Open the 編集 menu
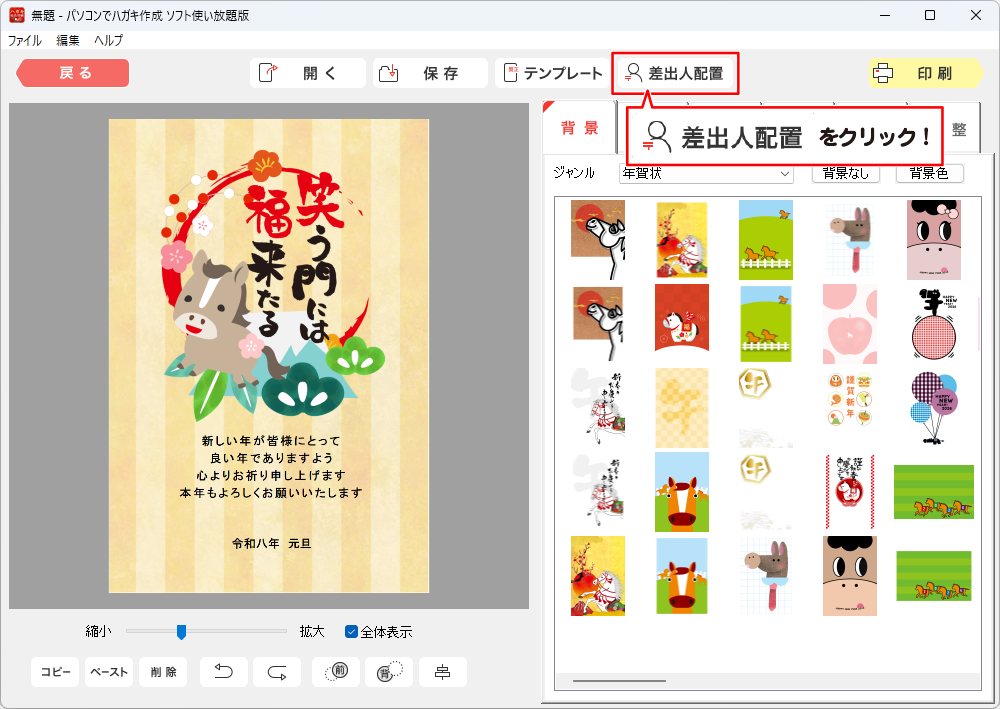 coord(68,41)
